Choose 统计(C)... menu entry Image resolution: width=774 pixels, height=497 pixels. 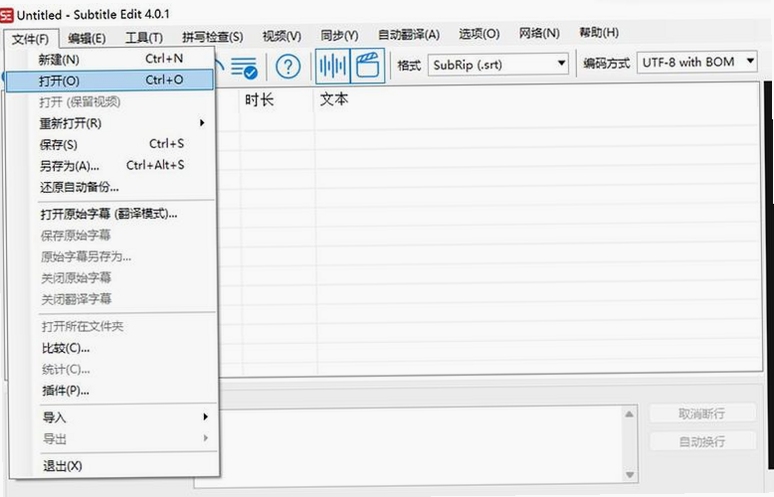click(x=114, y=369)
